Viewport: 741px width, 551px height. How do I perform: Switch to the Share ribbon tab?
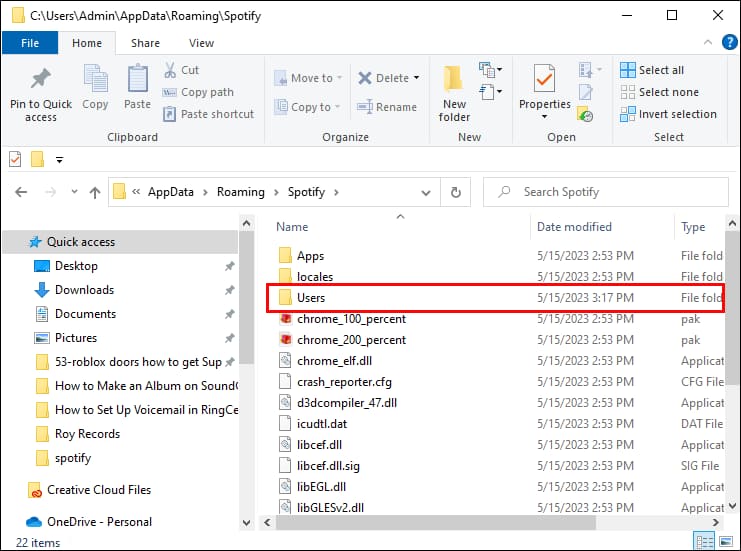coord(145,43)
